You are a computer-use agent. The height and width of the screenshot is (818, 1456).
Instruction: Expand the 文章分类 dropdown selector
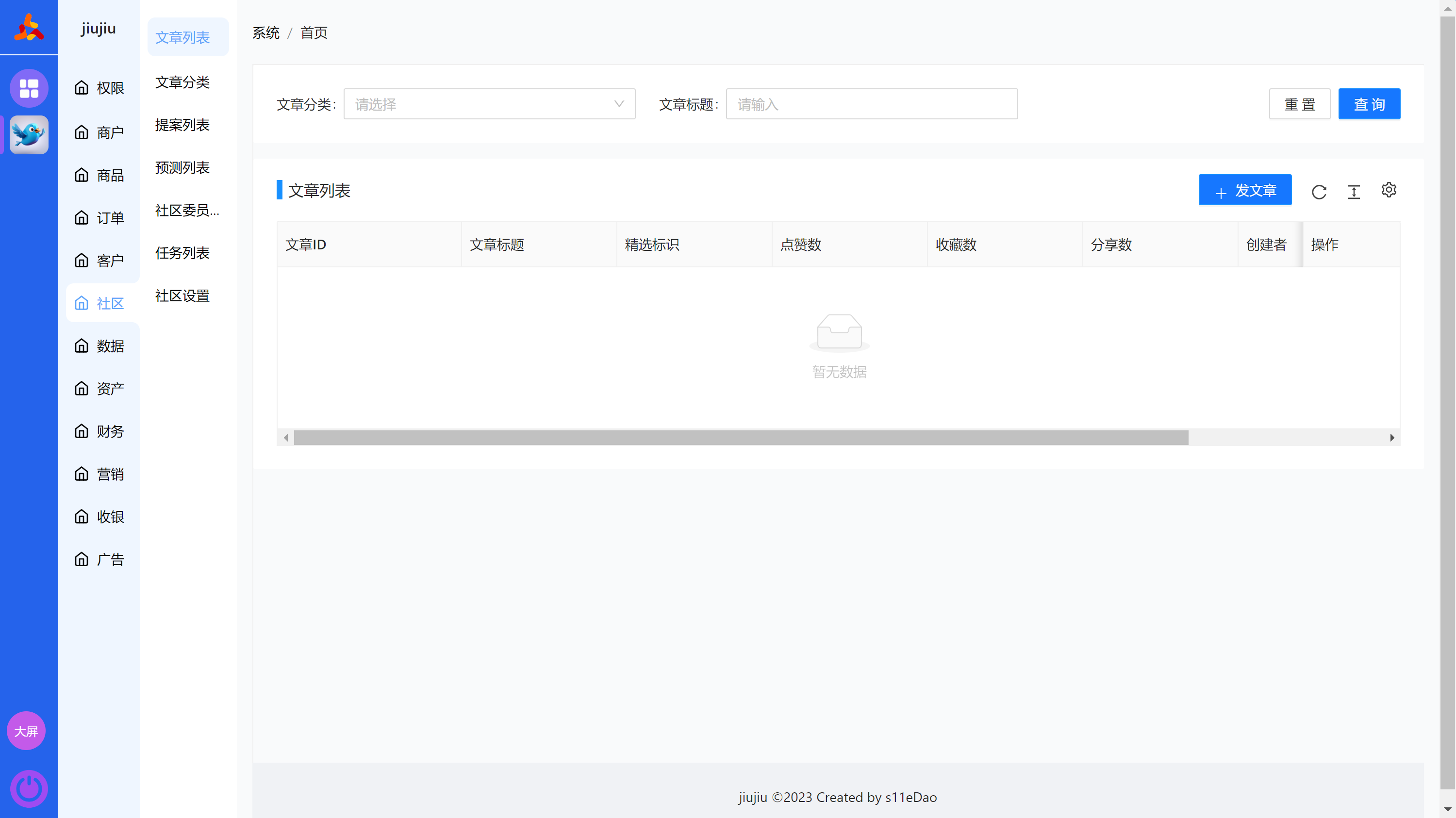pyautogui.click(x=489, y=104)
